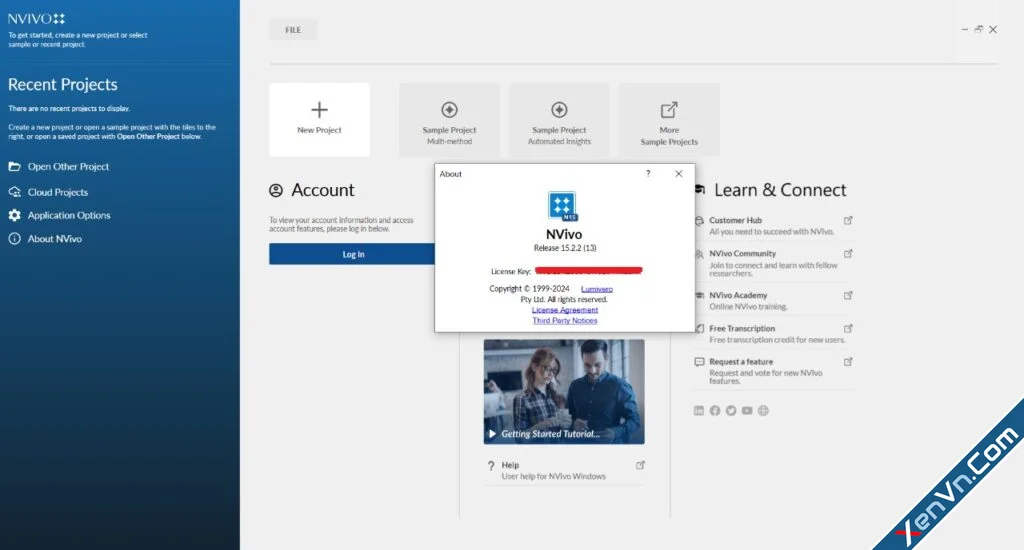
Task: Open the License Agreement link
Action: 565,310
